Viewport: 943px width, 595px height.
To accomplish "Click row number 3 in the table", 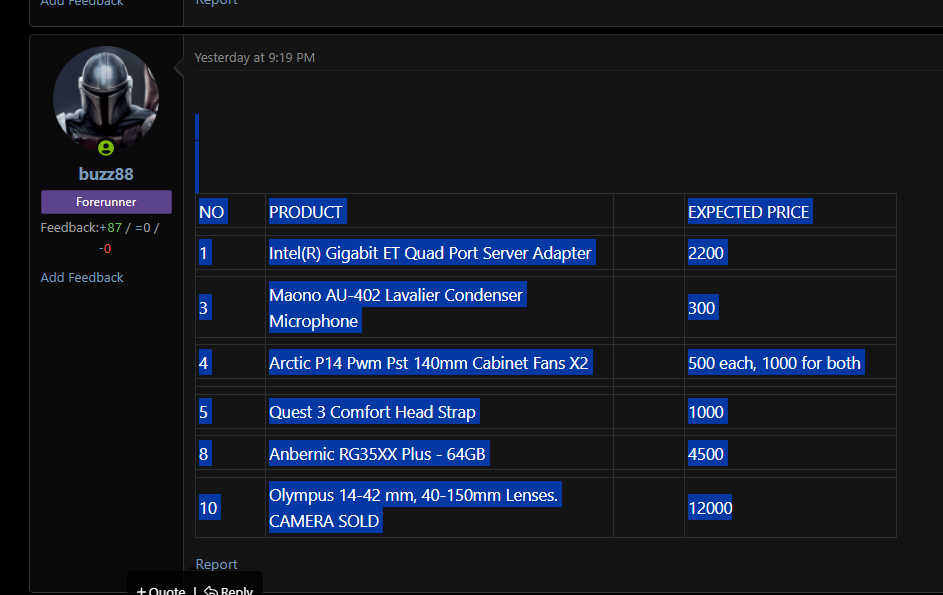I will coord(204,307).
